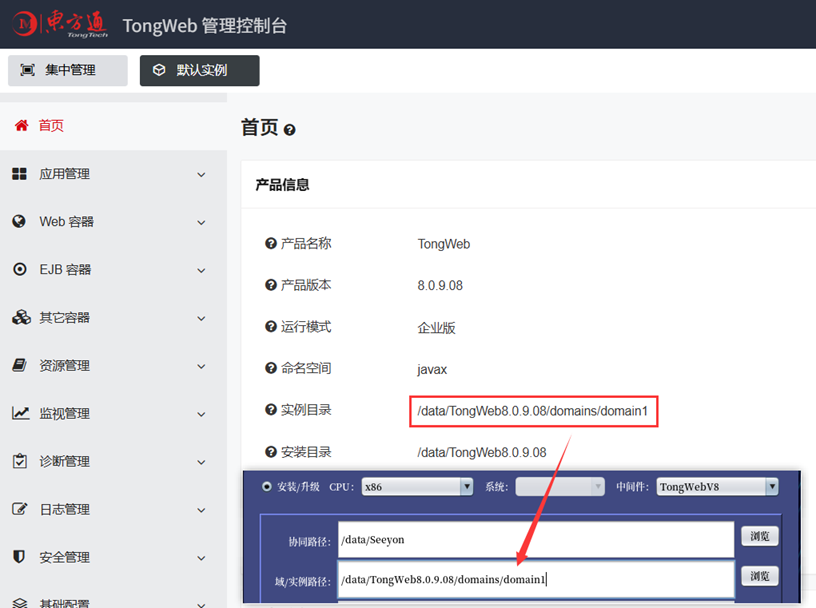Click help icon next to 首页 title
Viewport: 816px width, 608px height.
[290, 130]
